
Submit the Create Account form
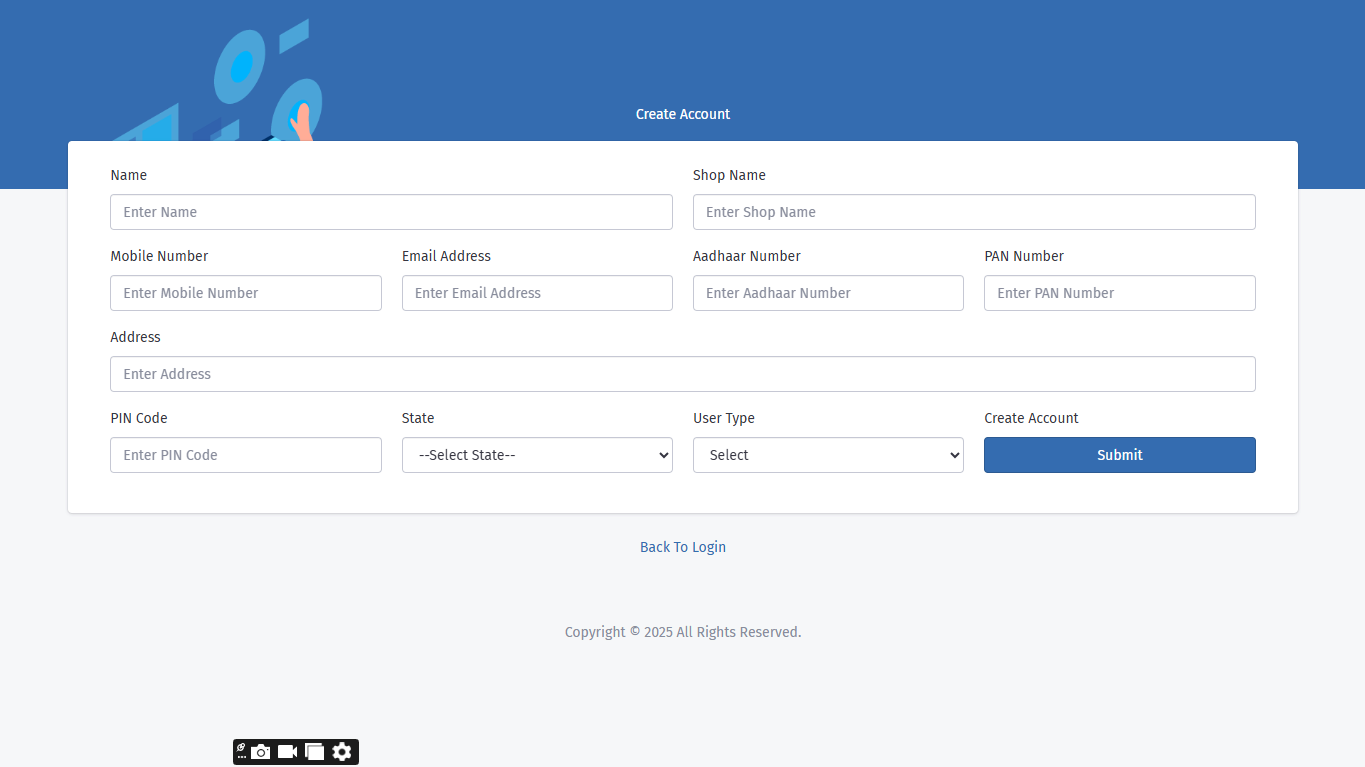pos(1120,455)
